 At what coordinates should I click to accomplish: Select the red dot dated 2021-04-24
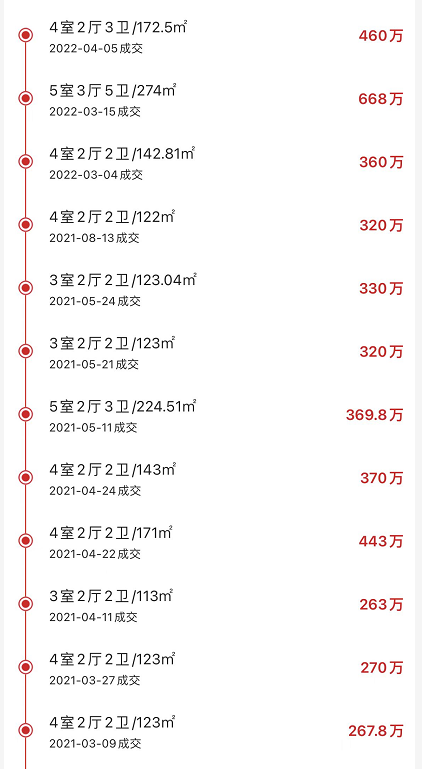coord(26,477)
